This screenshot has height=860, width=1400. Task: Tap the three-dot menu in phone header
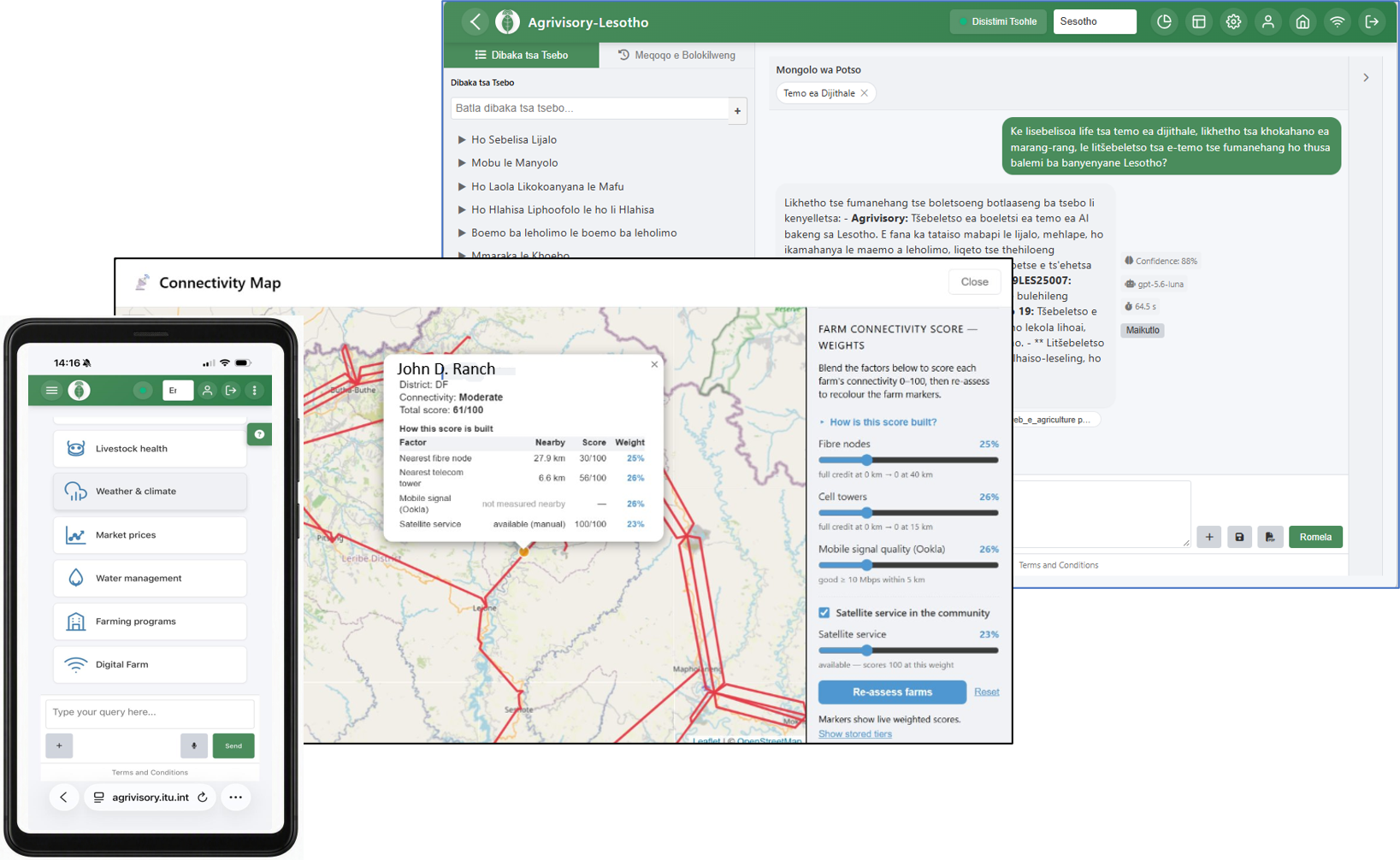pos(255,391)
